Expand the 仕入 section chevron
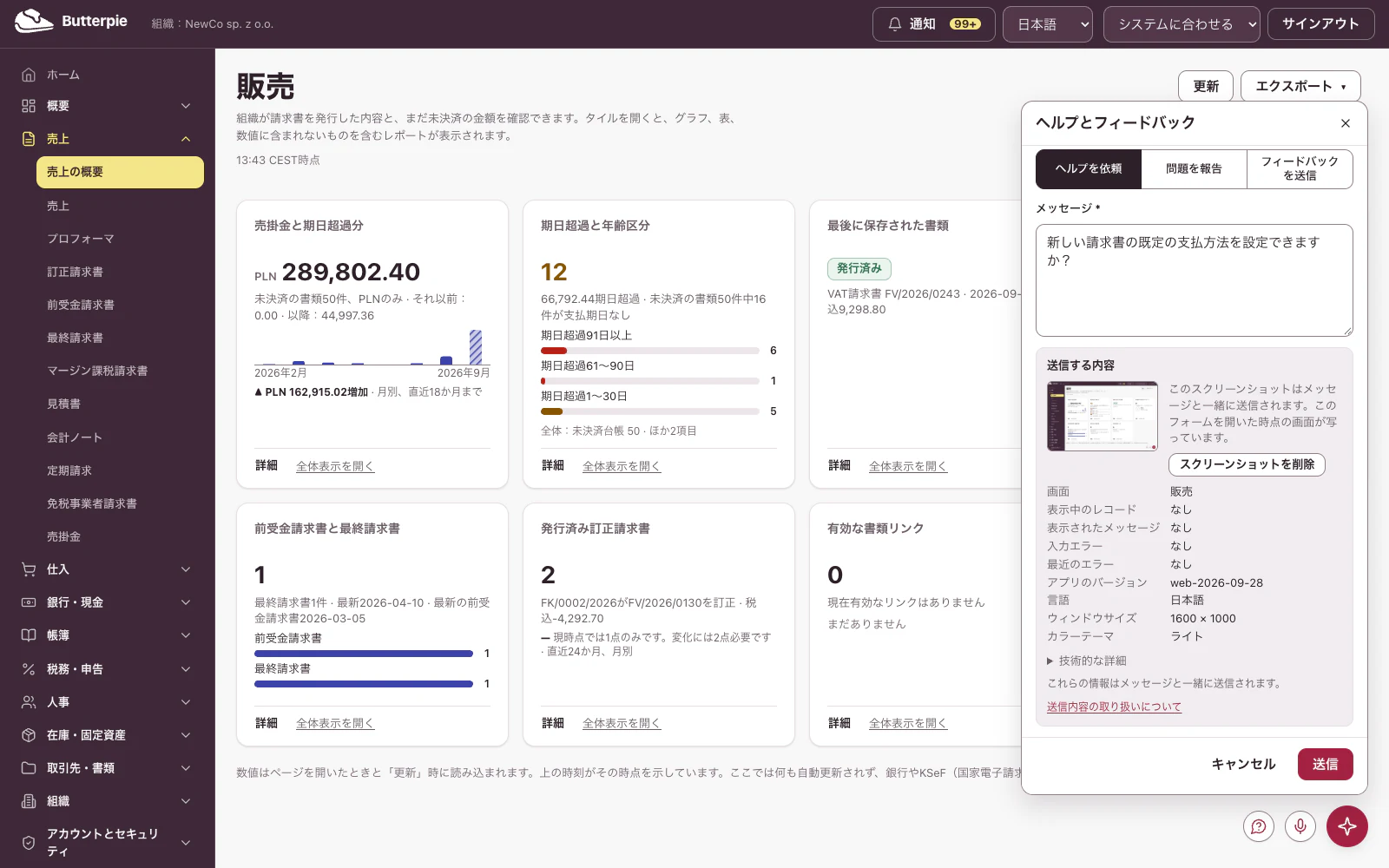 pos(186,569)
